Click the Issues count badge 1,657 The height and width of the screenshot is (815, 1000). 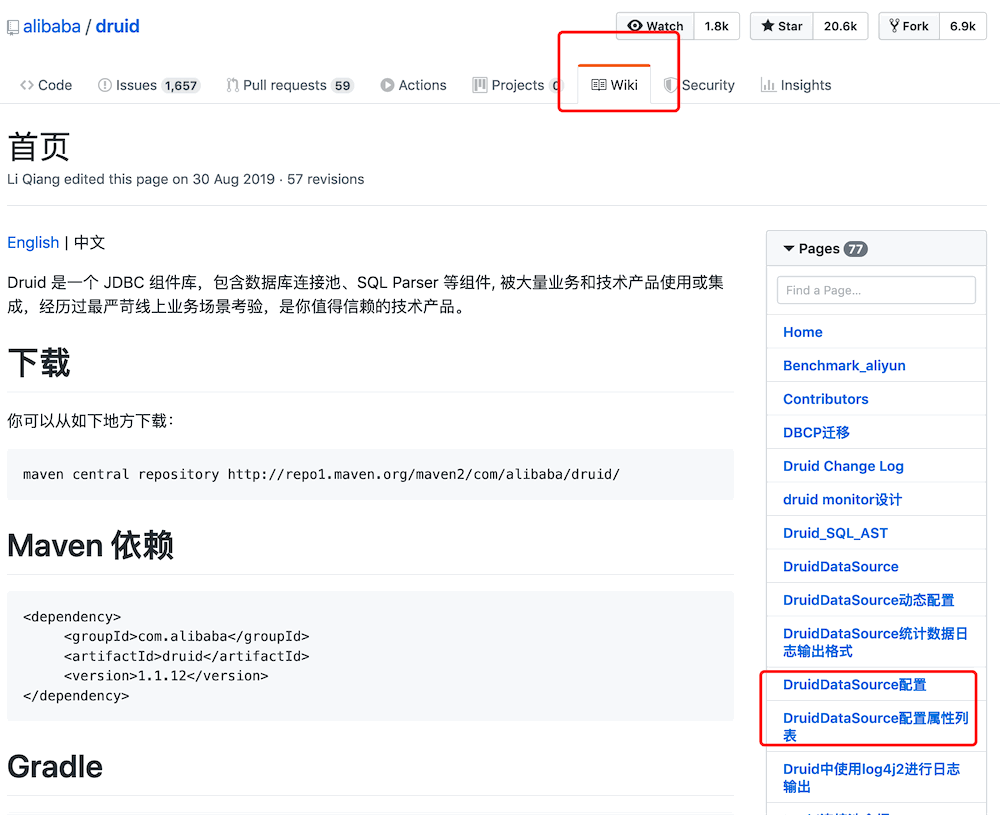pos(180,85)
